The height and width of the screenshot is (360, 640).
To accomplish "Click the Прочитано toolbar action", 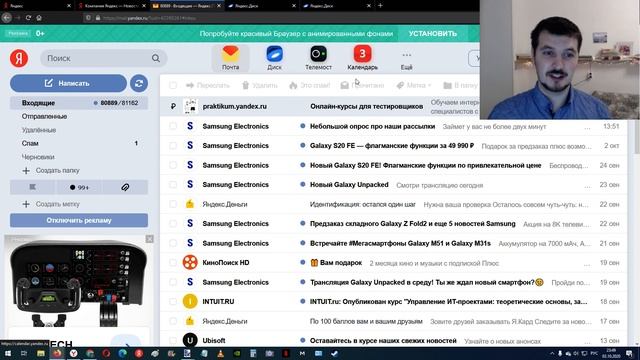I will click(362, 85).
